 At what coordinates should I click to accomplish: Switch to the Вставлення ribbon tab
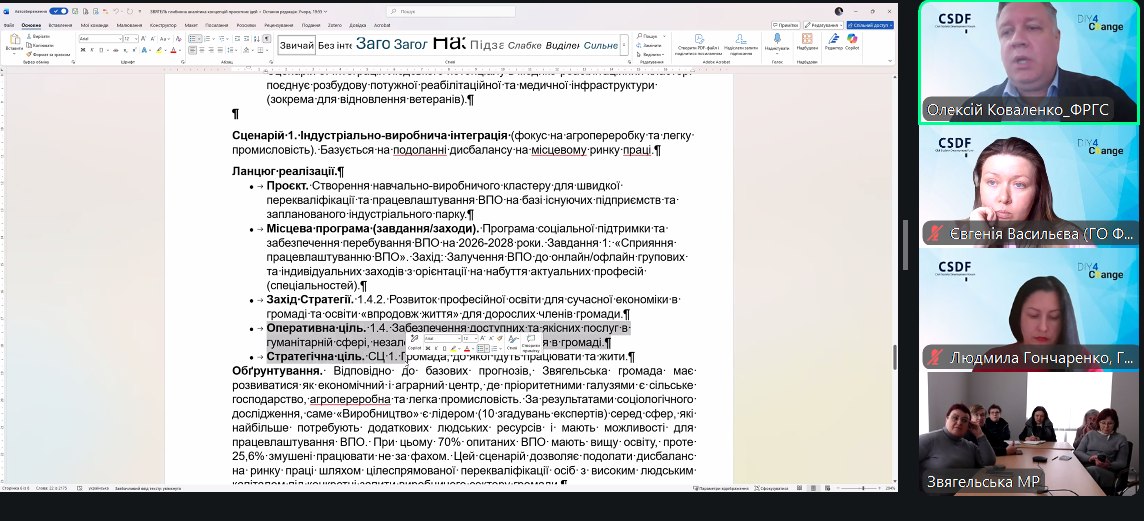61,25
